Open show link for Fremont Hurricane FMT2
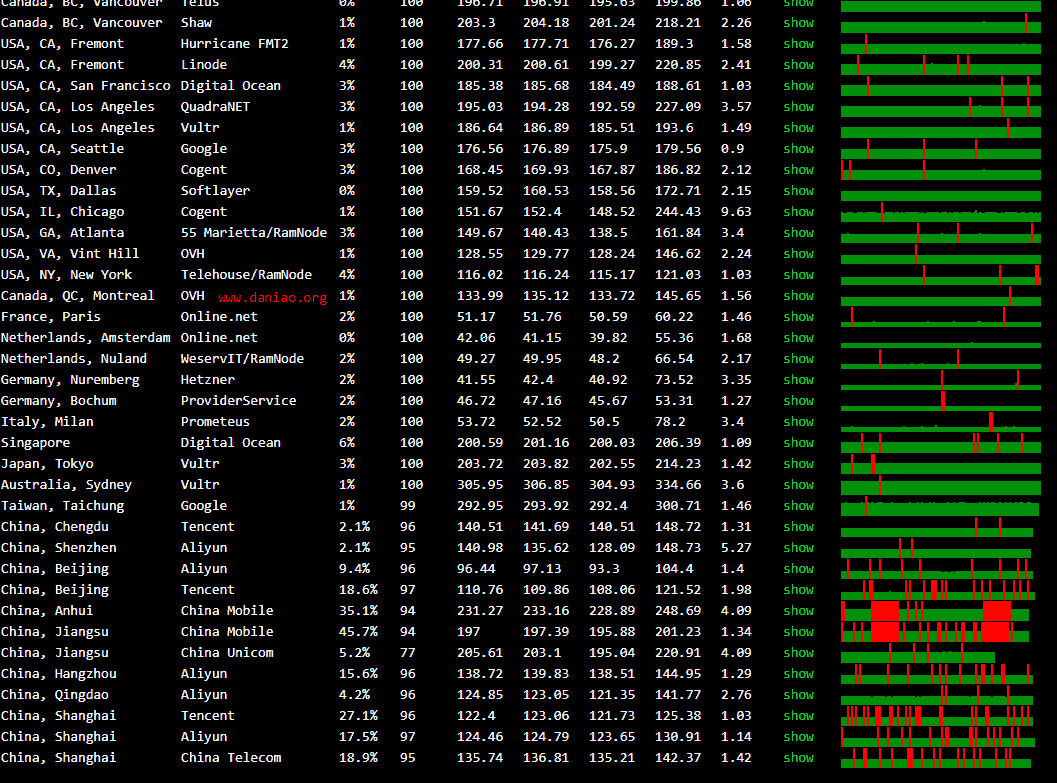The image size is (1057, 783). tap(799, 44)
